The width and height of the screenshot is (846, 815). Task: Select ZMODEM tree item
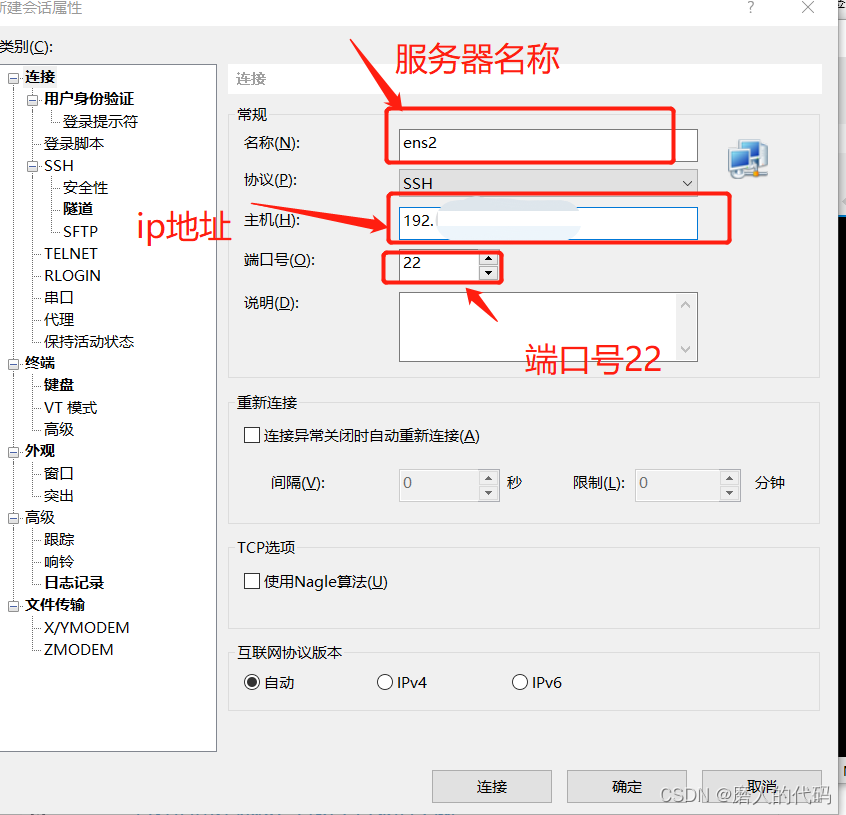78,650
